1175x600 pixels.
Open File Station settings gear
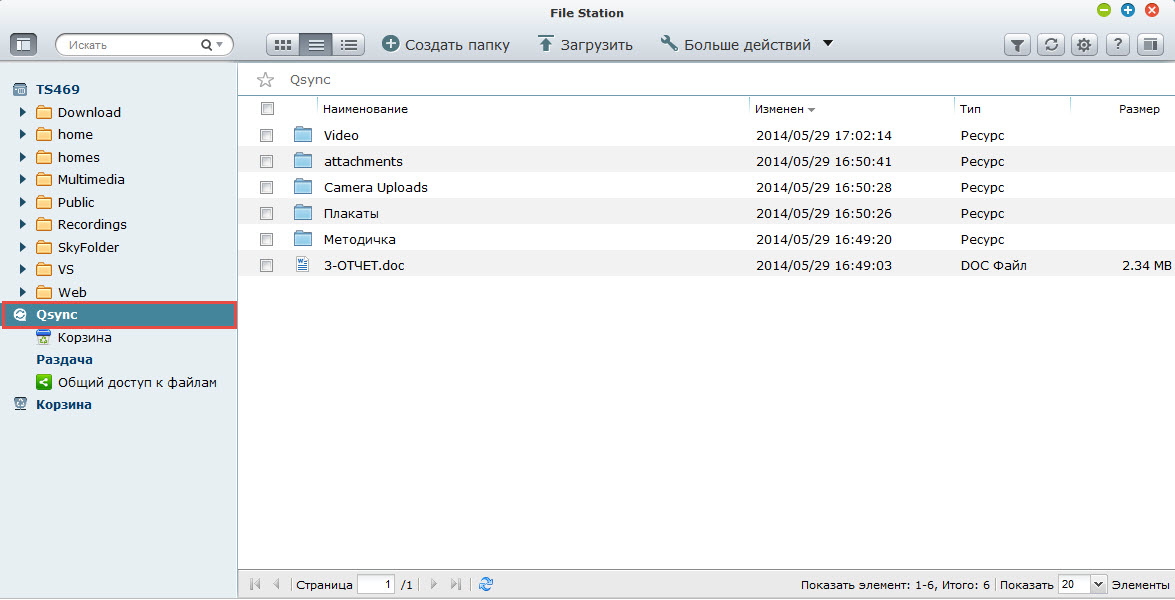pos(1084,45)
